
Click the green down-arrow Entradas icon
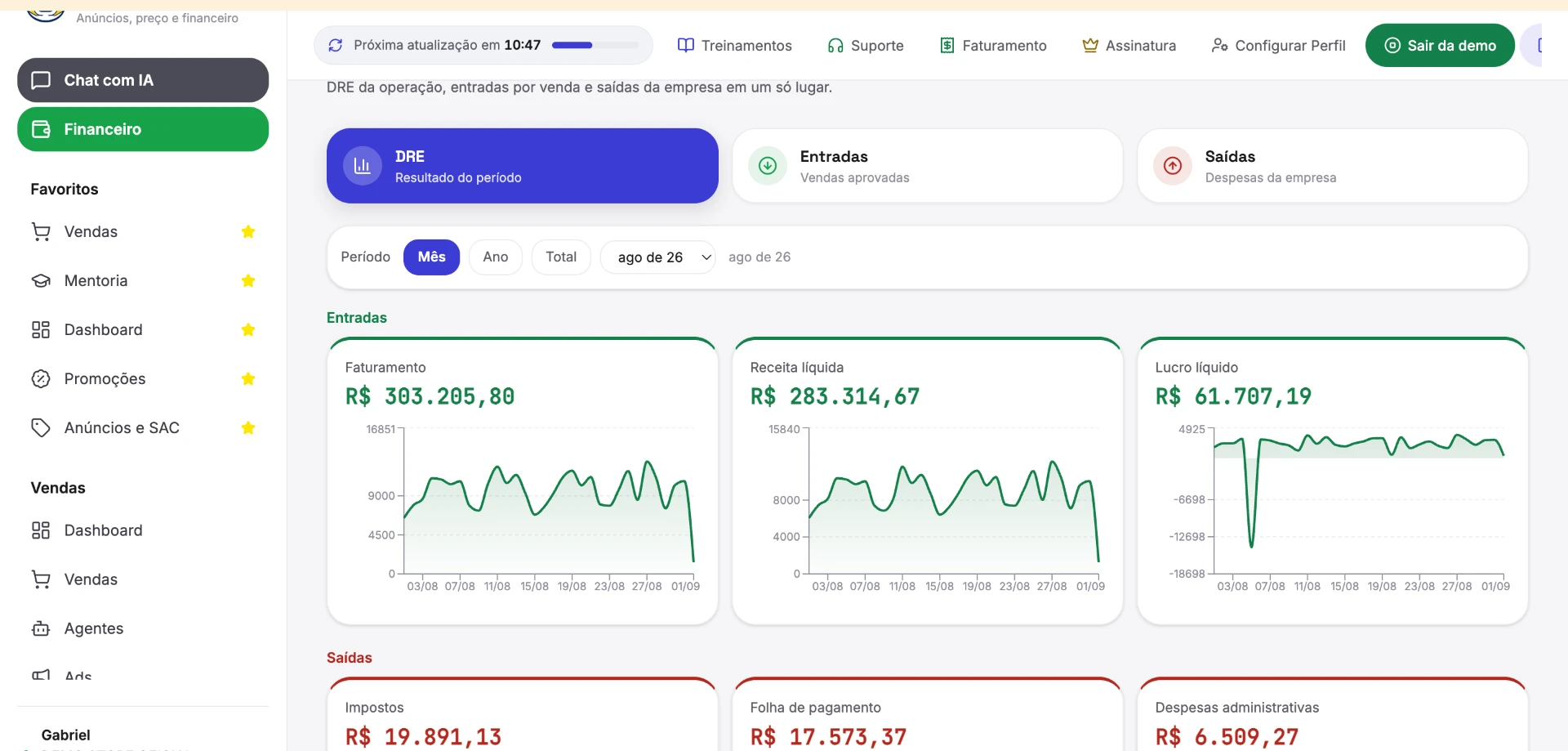[768, 166]
